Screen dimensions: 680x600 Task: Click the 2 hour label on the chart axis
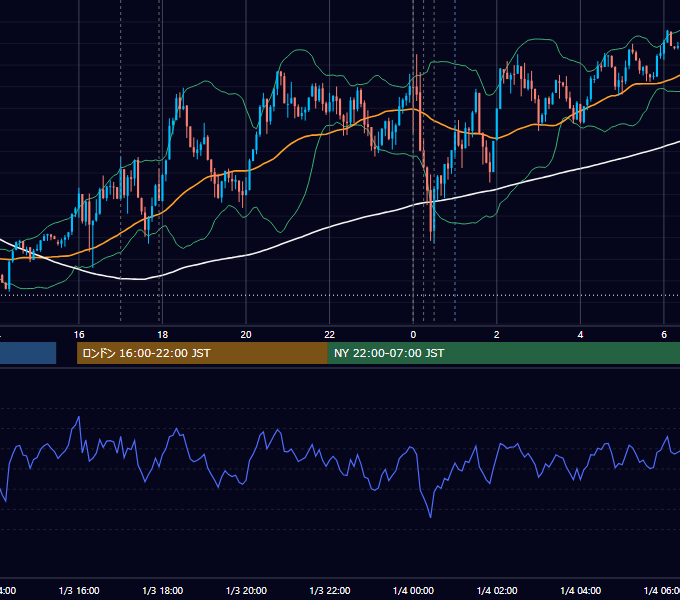point(497,335)
